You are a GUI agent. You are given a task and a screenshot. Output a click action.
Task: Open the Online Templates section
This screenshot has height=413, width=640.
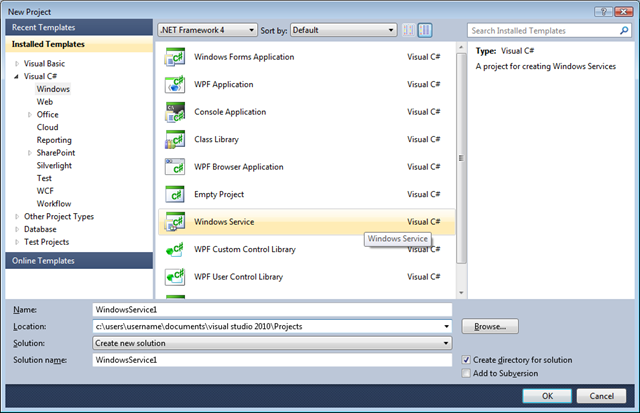coord(77,261)
